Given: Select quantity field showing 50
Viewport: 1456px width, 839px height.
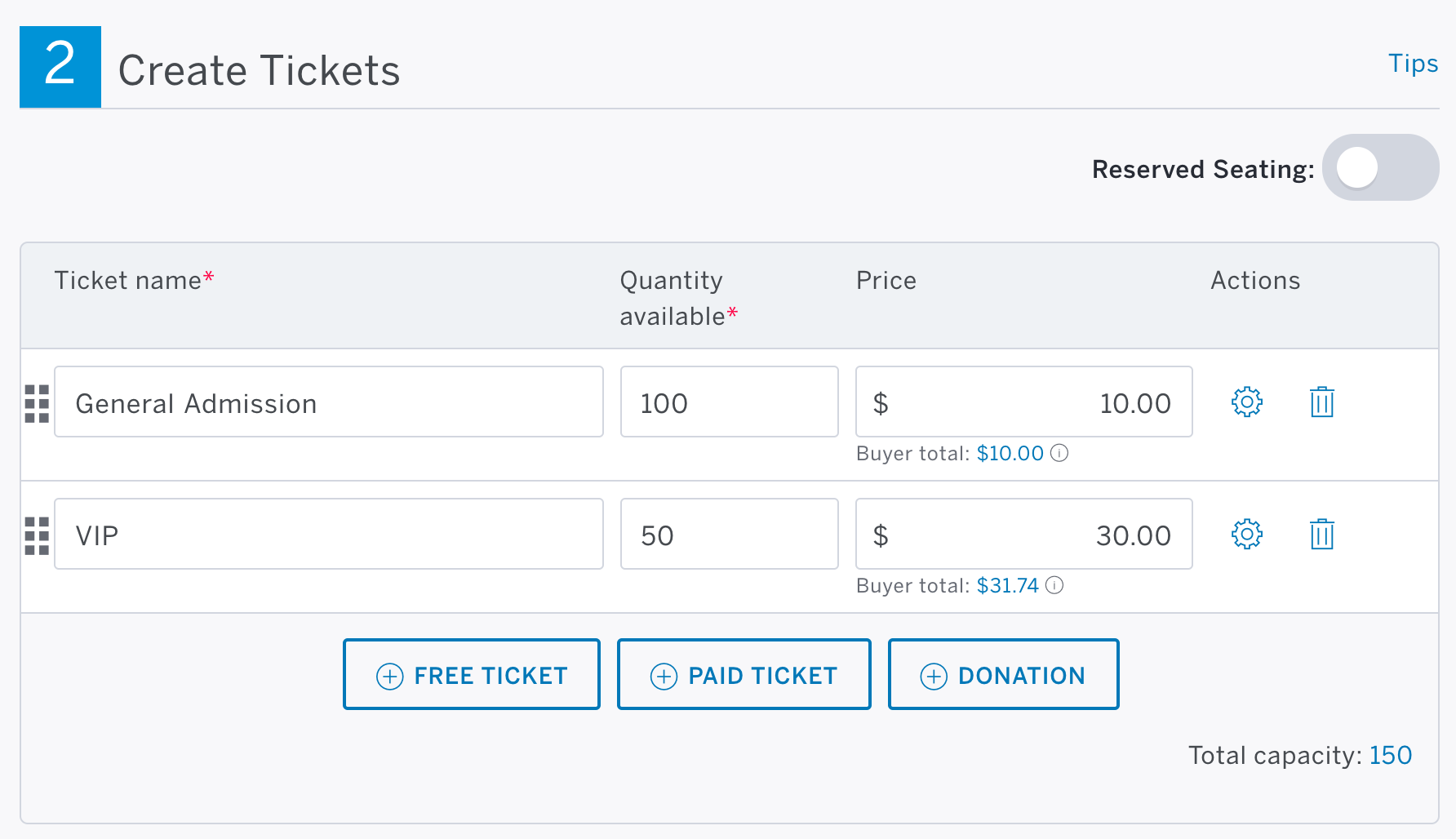Looking at the screenshot, I should point(730,534).
